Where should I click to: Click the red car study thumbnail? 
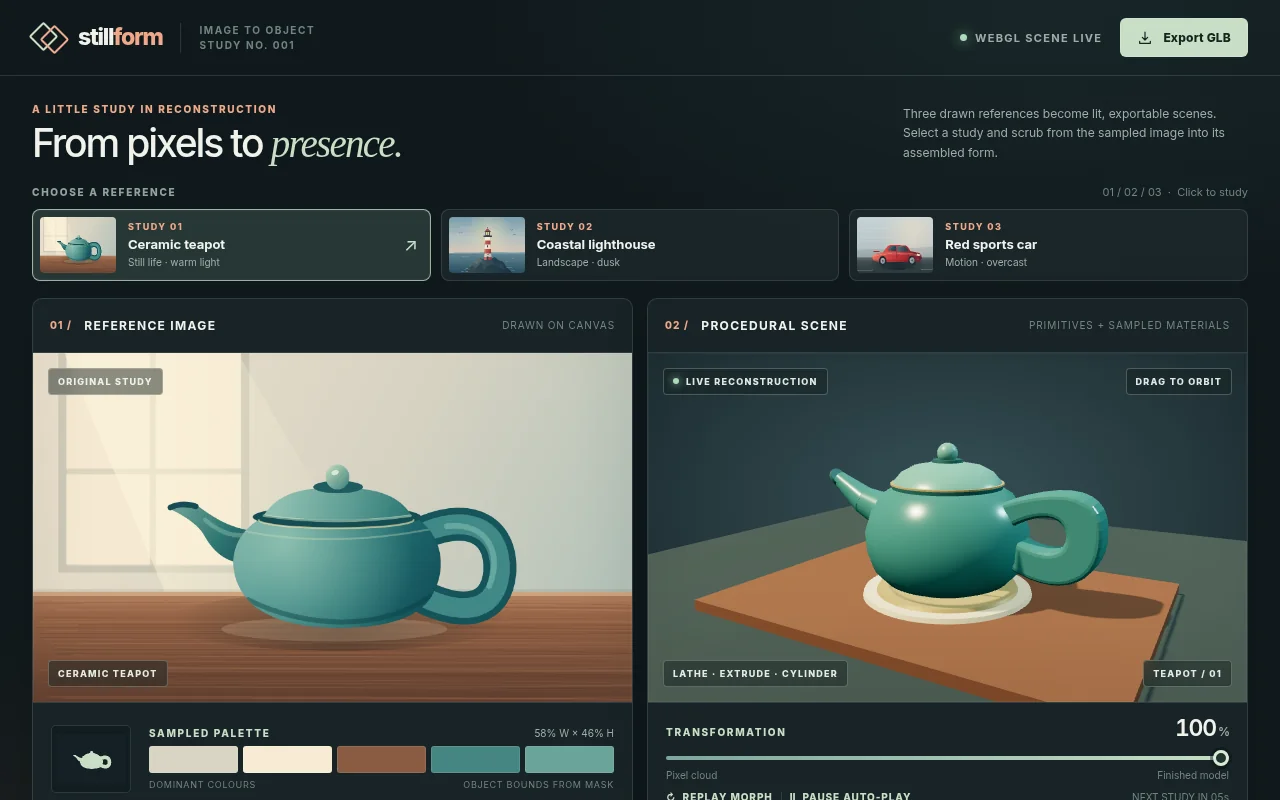(x=895, y=245)
